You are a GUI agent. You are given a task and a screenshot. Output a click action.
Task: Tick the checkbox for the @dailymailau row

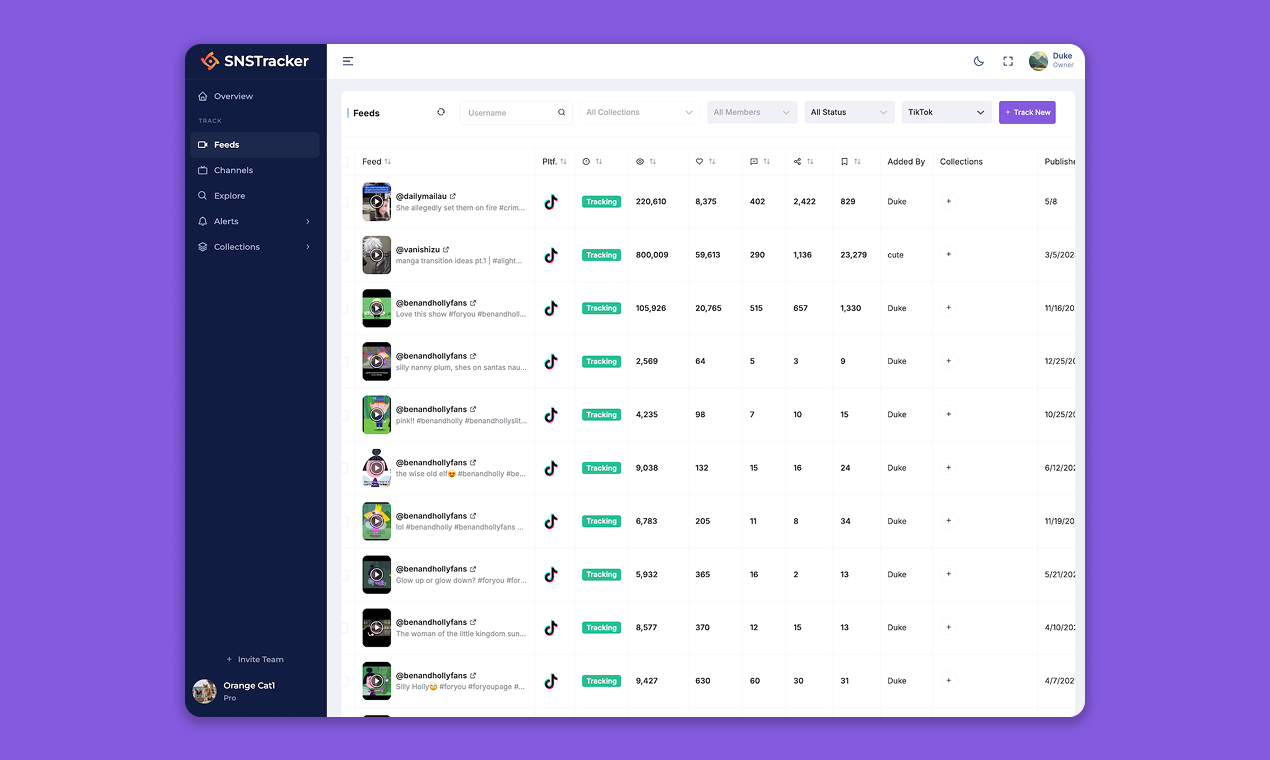pos(346,202)
